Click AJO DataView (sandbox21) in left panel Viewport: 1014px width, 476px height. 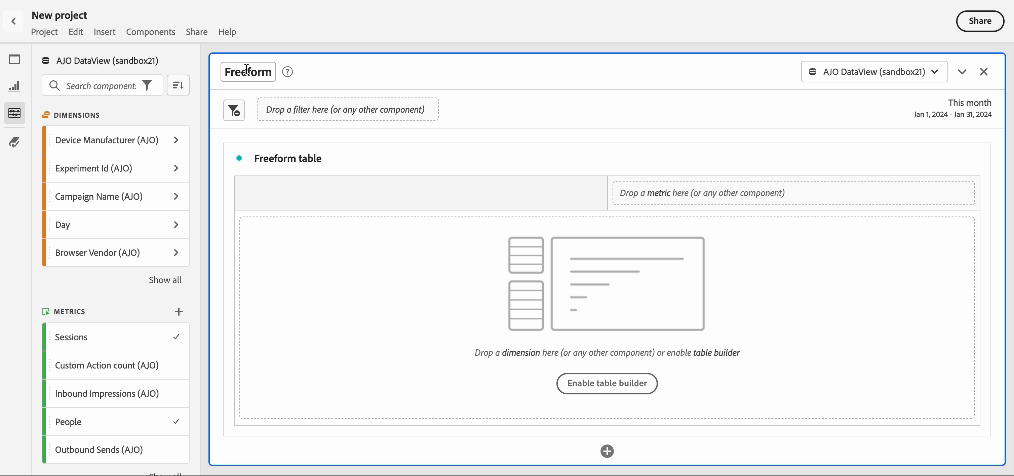pos(107,61)
